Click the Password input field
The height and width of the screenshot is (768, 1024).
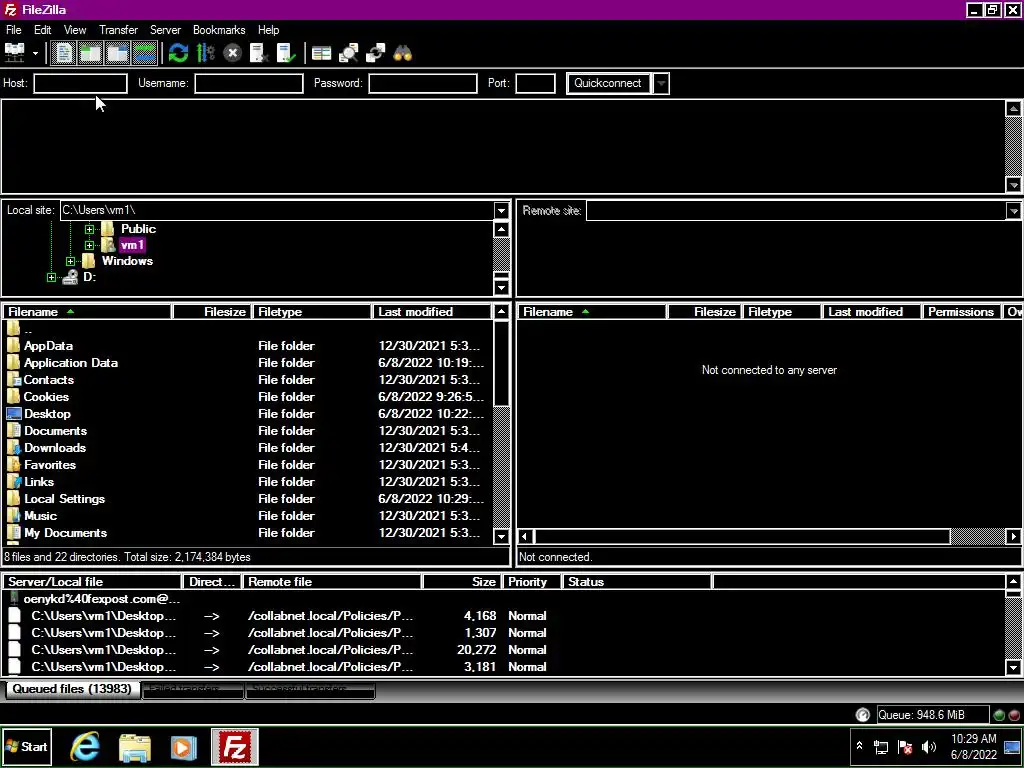pos(423,84)
